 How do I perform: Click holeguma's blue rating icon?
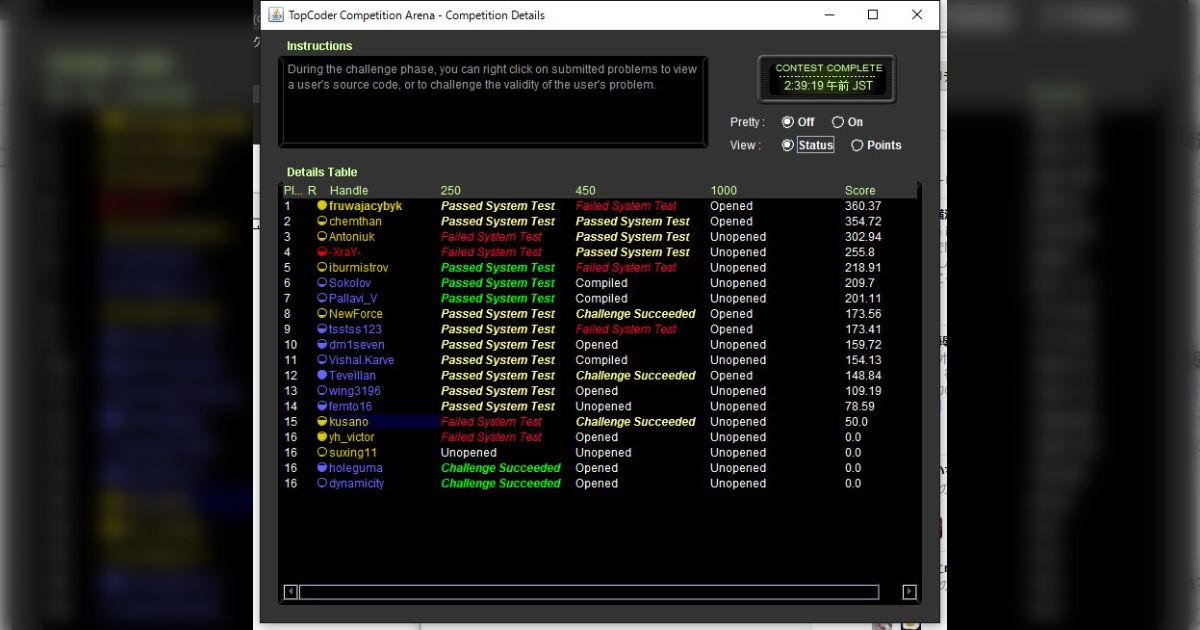click(x=322, y=468)
